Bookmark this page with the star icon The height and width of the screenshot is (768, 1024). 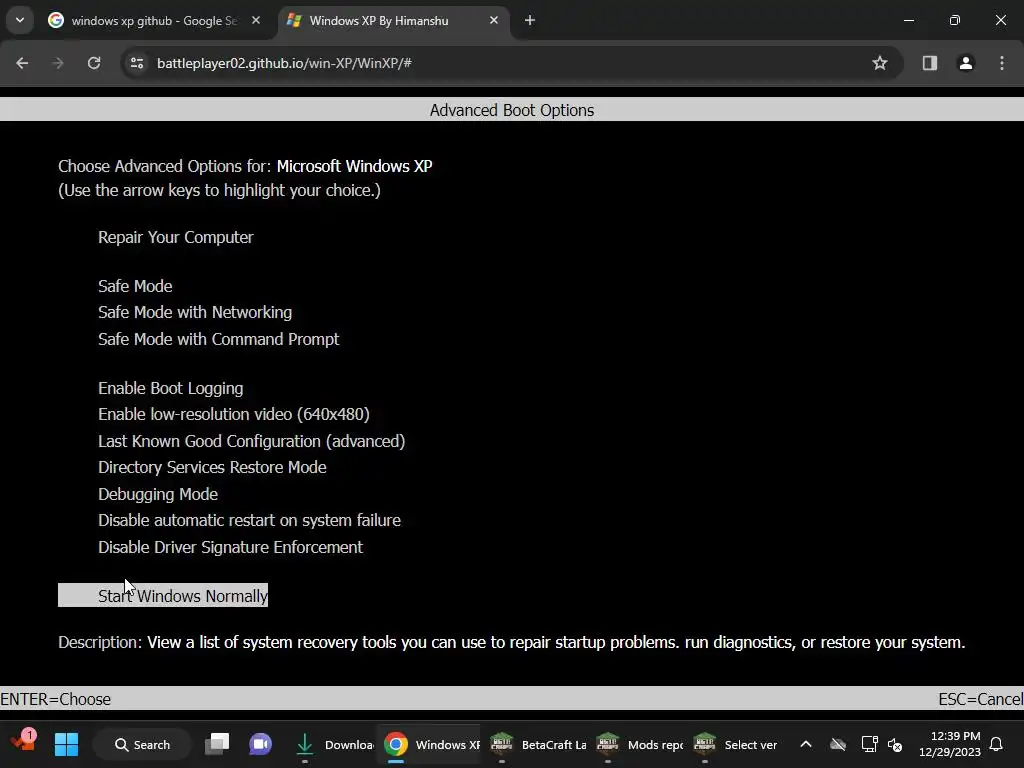click(880, 63)
